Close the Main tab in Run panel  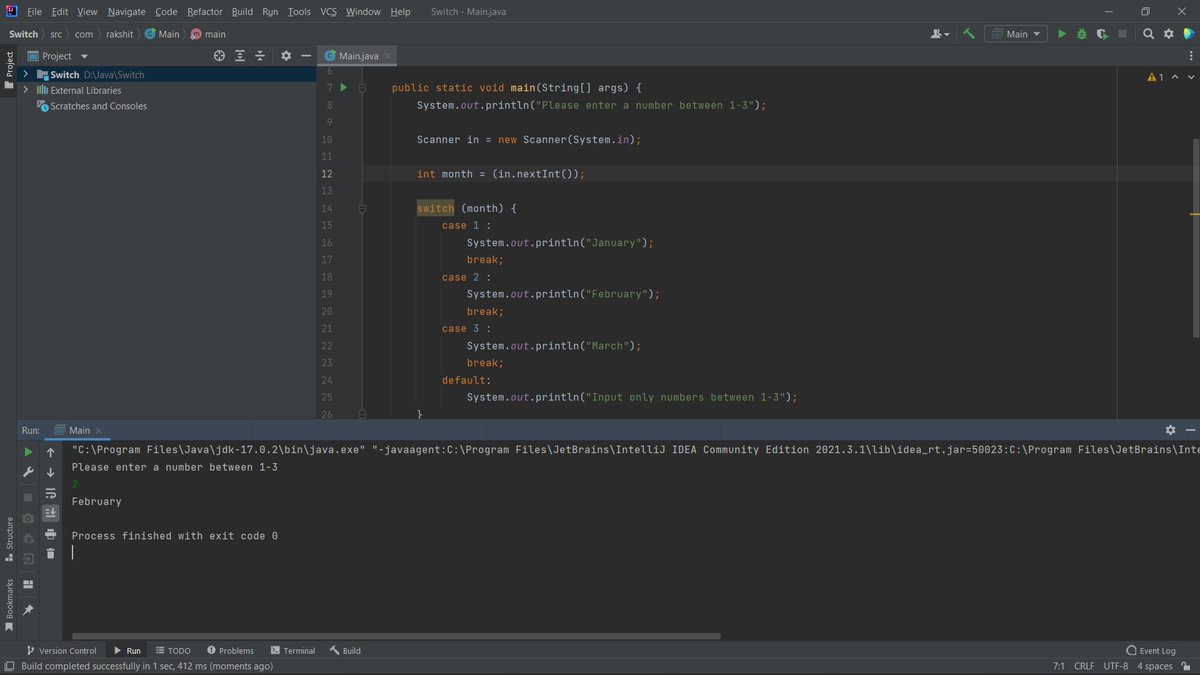coord(98,431)
